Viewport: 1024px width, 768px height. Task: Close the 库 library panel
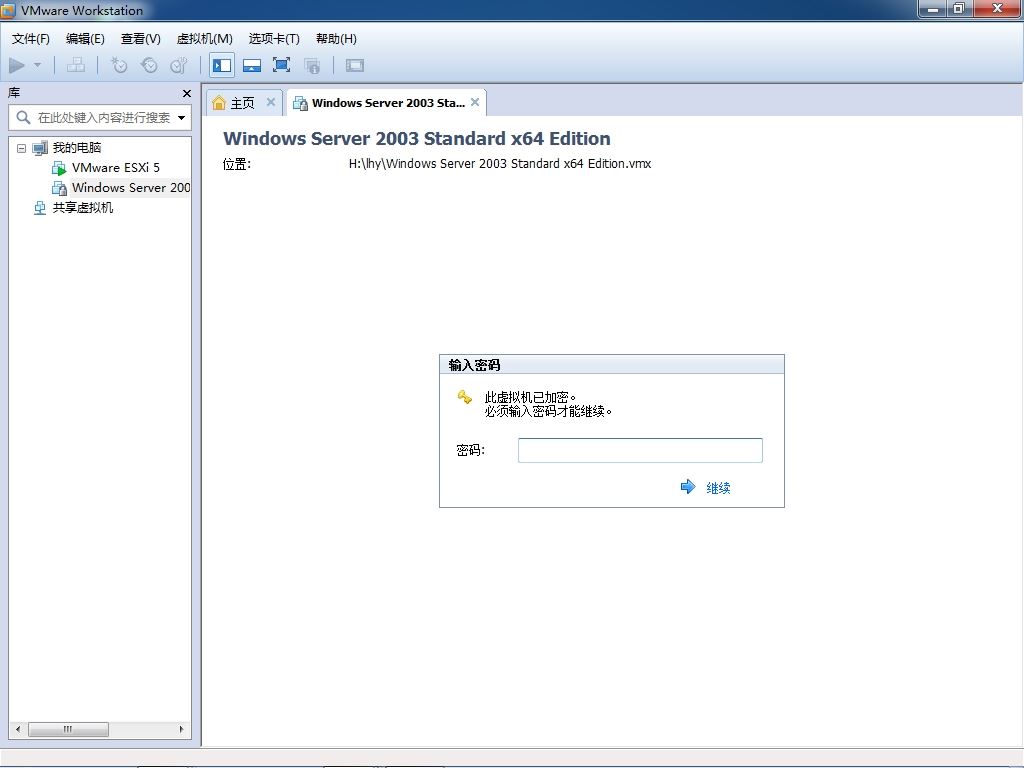pos(187,93)
